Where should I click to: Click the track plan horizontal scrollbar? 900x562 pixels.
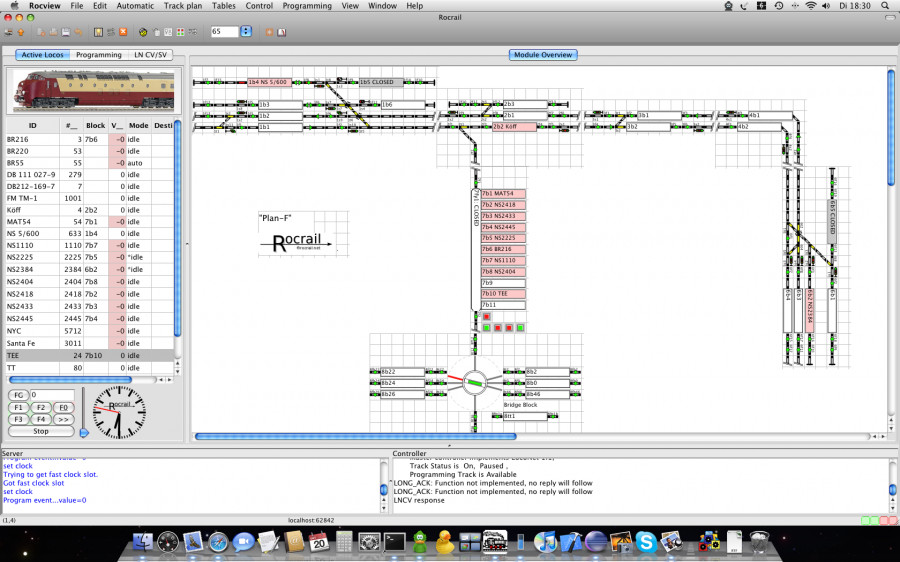click(x=356, y=436)
